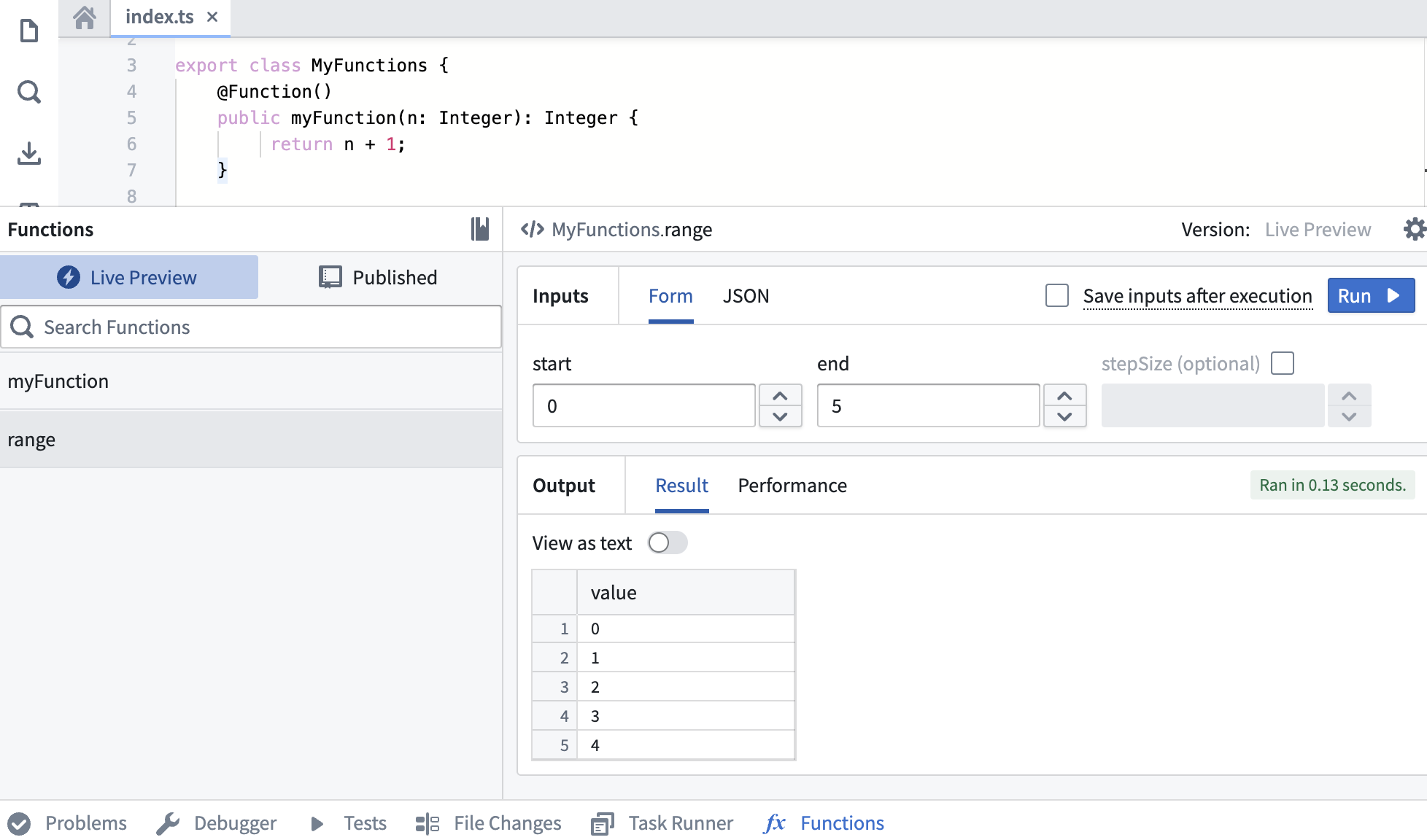Screen dimensions: 1427x840
Task: Click the stepSize stepper up arrow
Action: (1349, 394)
